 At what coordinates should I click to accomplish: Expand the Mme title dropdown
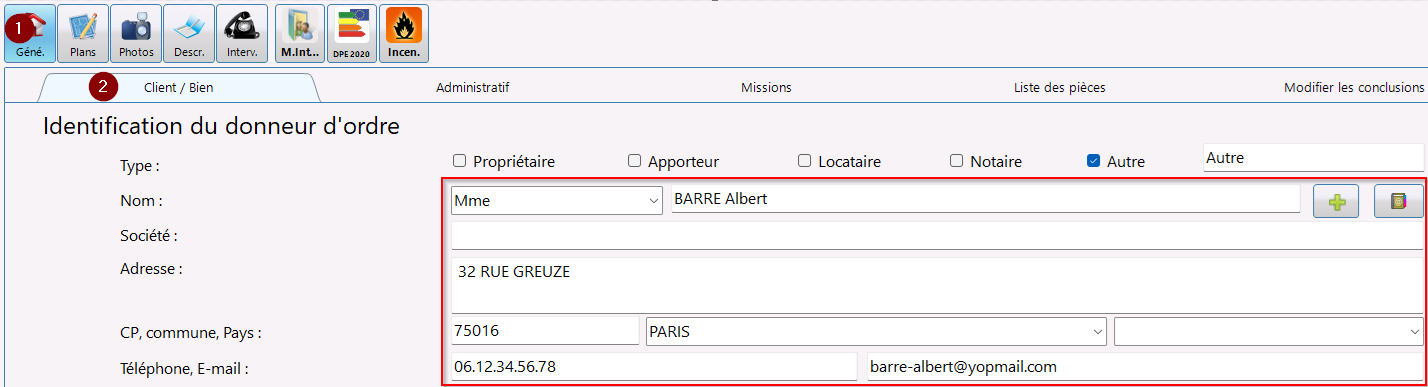pos(557,200)
